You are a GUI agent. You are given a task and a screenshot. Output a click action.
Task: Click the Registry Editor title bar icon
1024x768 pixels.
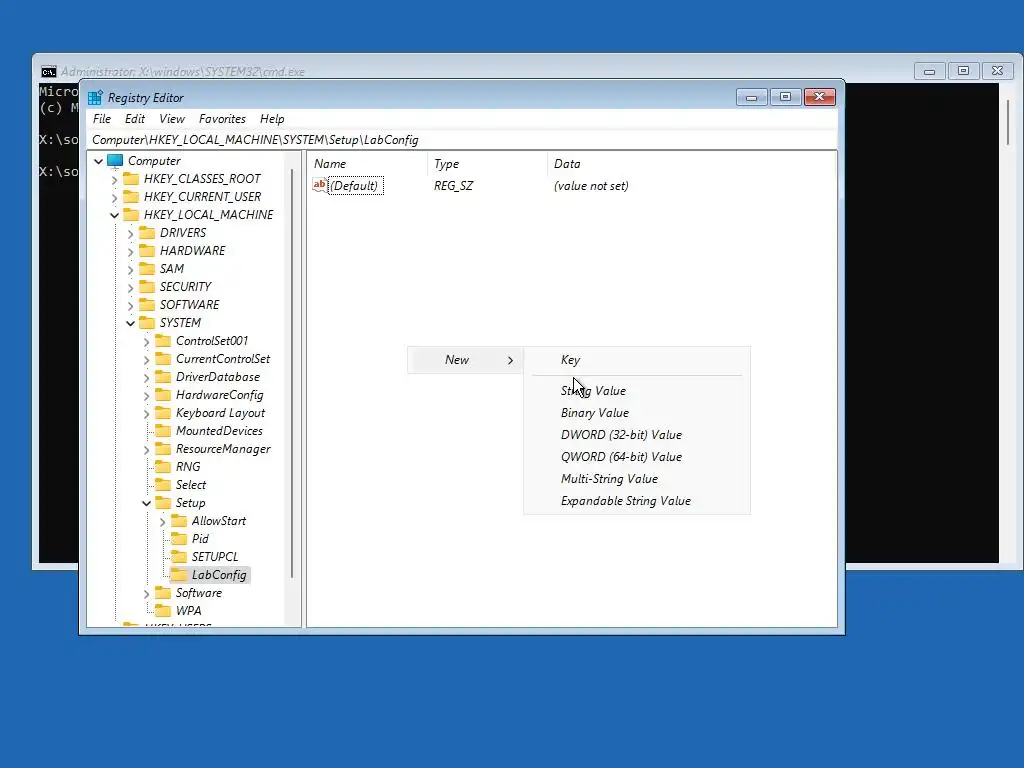pos(95,98)
